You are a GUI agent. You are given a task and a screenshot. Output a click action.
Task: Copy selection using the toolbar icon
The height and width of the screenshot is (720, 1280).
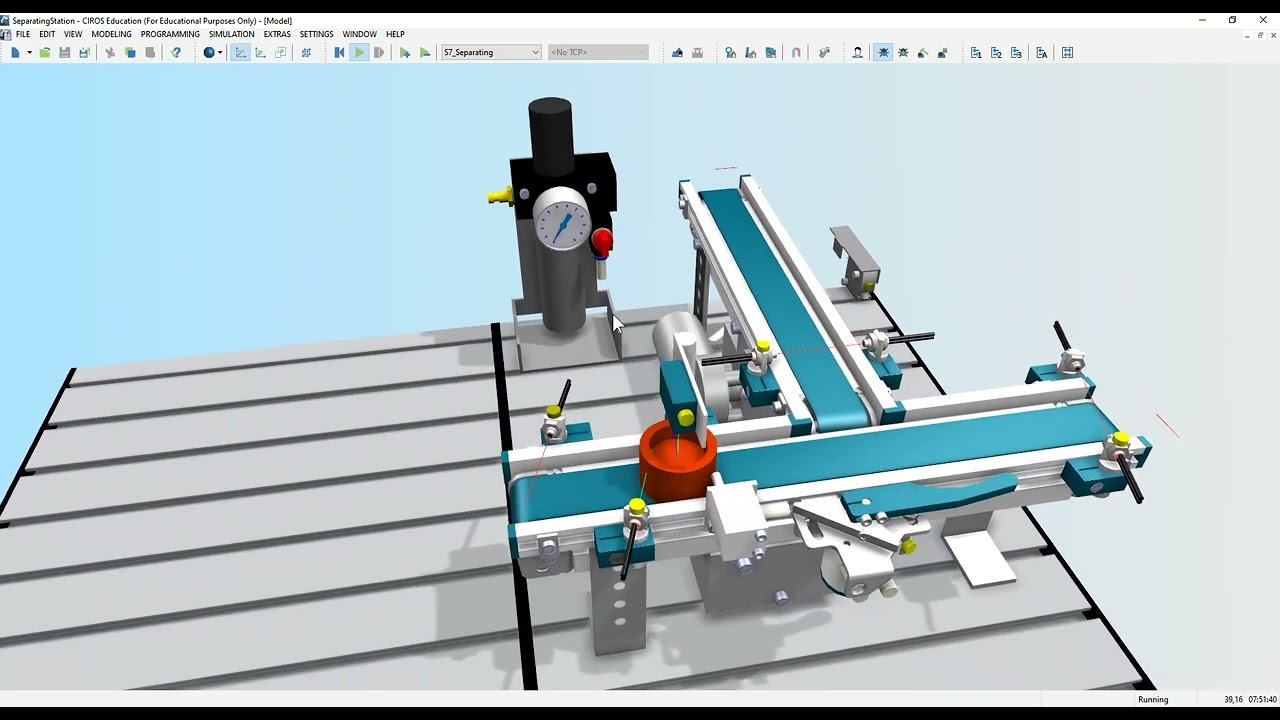click(130, 52)
